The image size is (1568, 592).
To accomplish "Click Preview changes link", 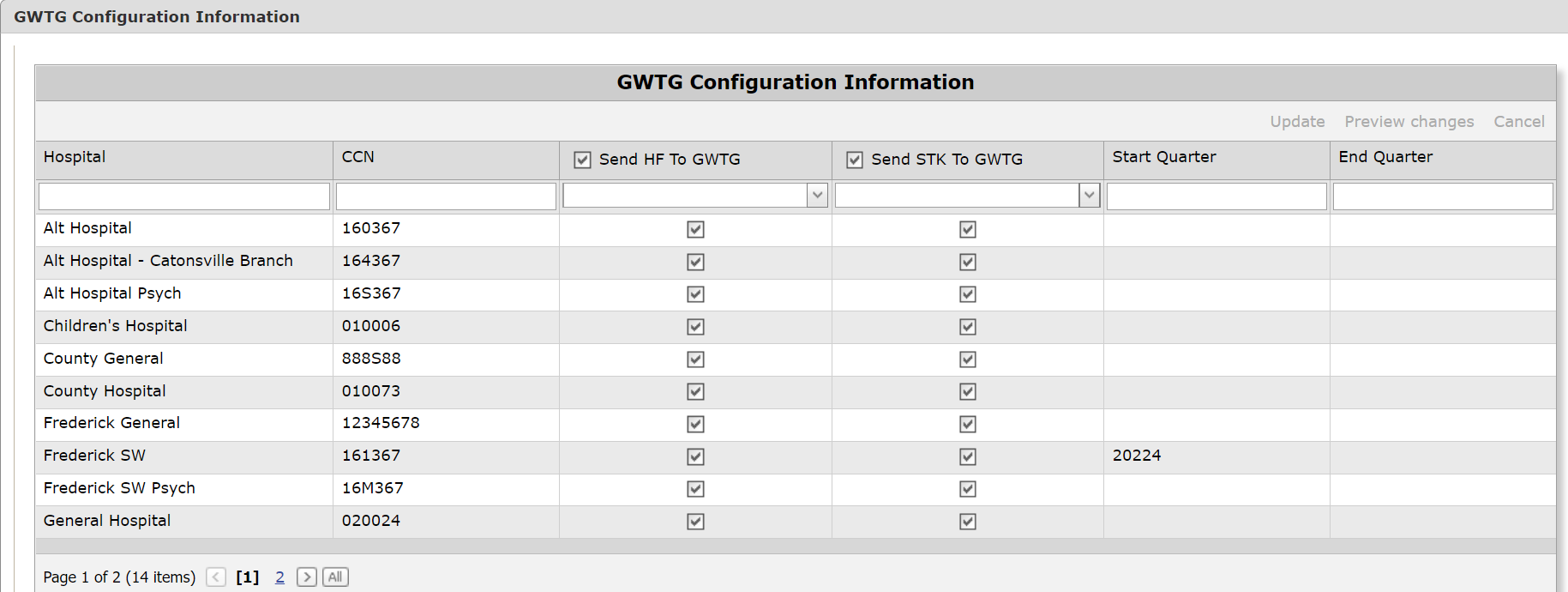I will coord(1409,122).
